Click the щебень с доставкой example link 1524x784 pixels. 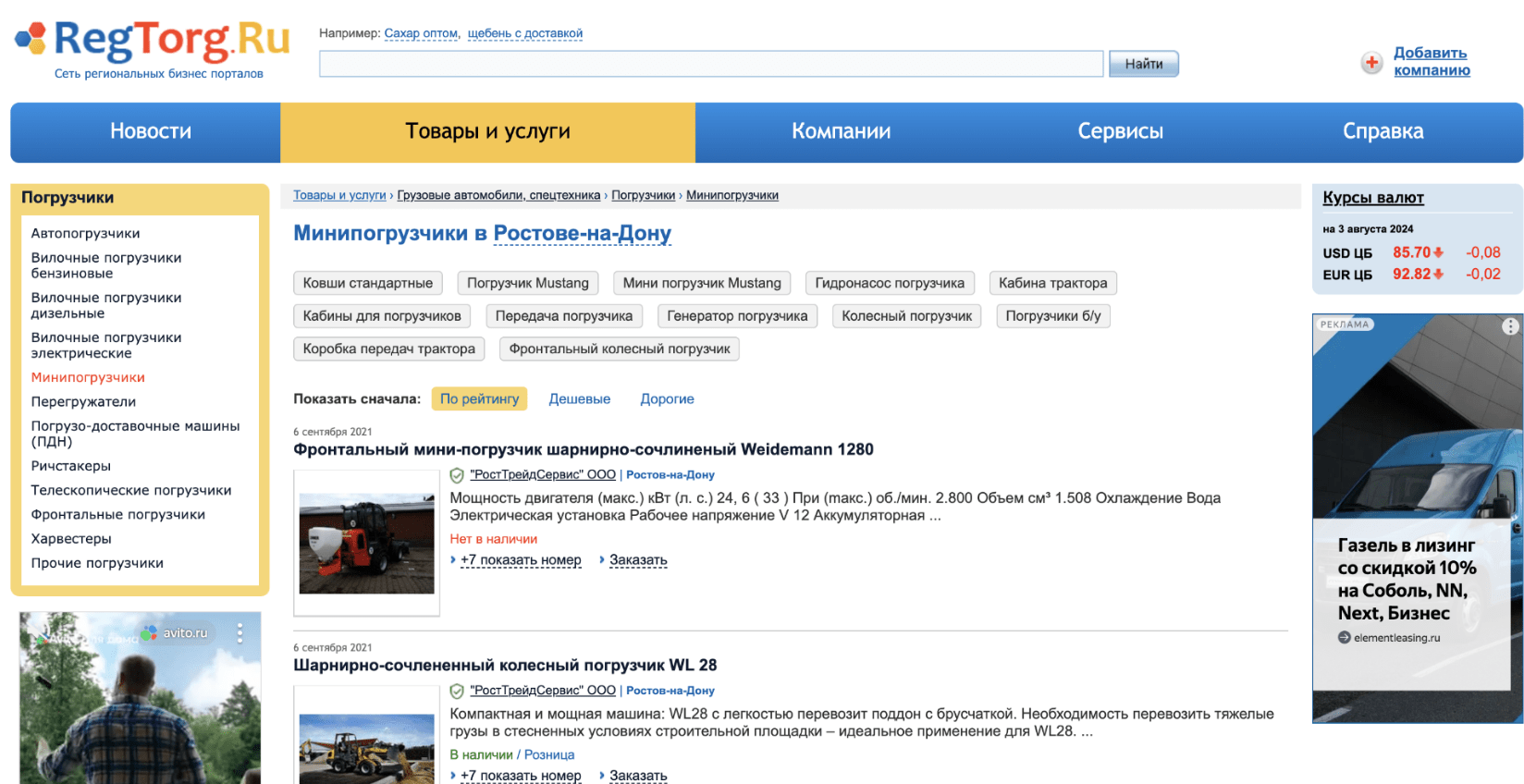[525, 33]
